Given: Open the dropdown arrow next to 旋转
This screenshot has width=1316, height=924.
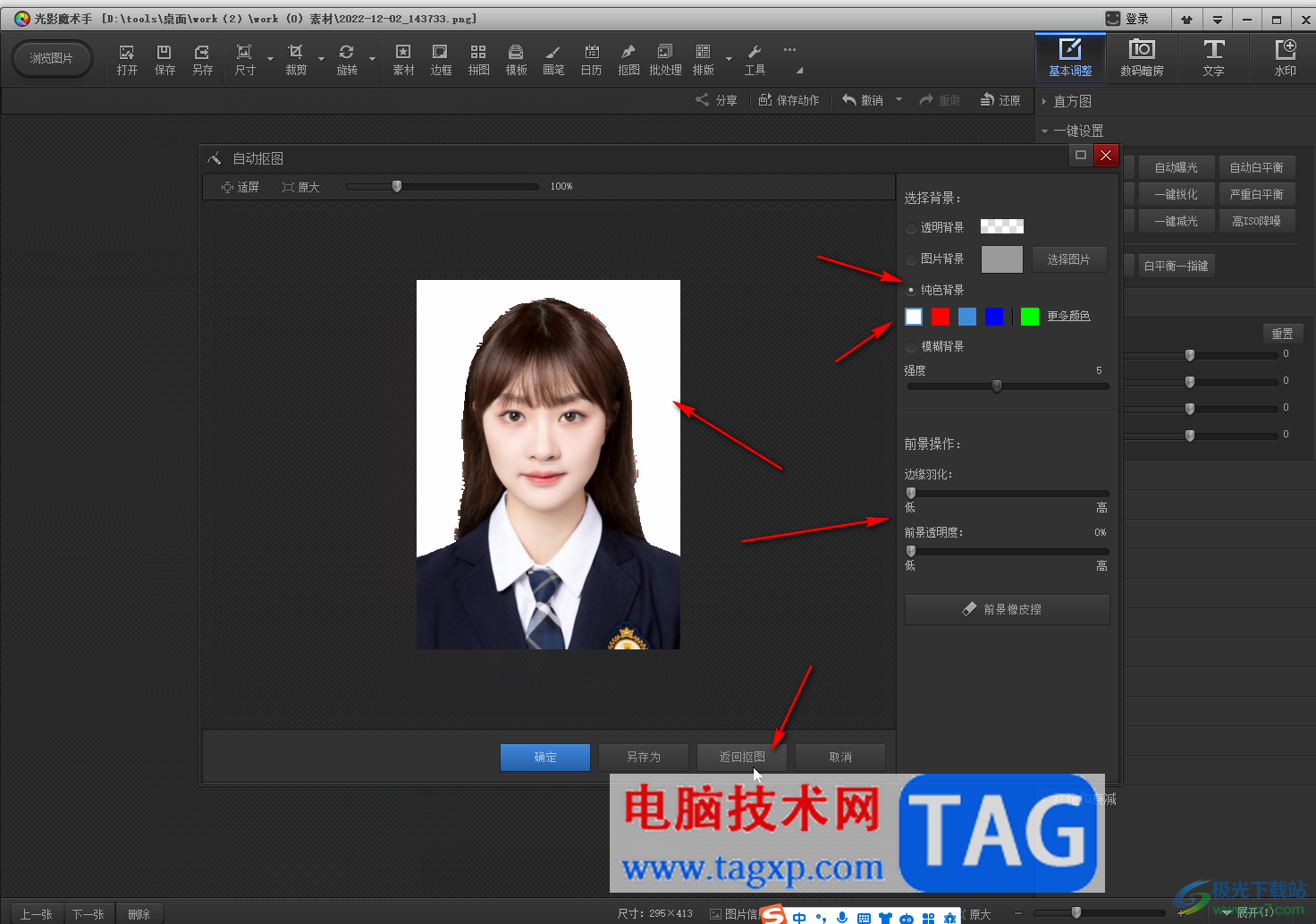Looking at the screenshot, I should pyautogui.click(x=372, y=60).
